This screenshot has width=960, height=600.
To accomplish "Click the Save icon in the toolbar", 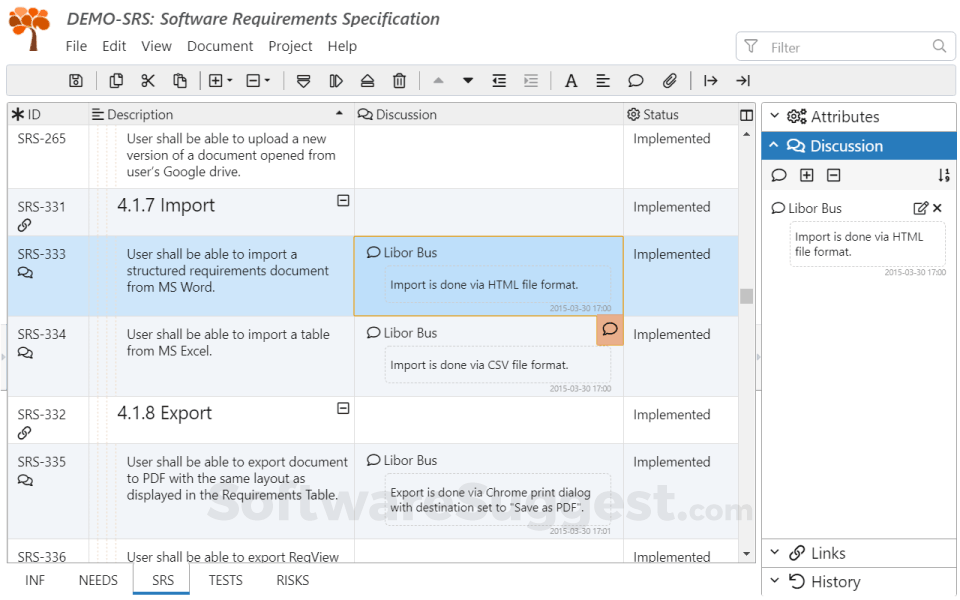I will pos(76,81).
